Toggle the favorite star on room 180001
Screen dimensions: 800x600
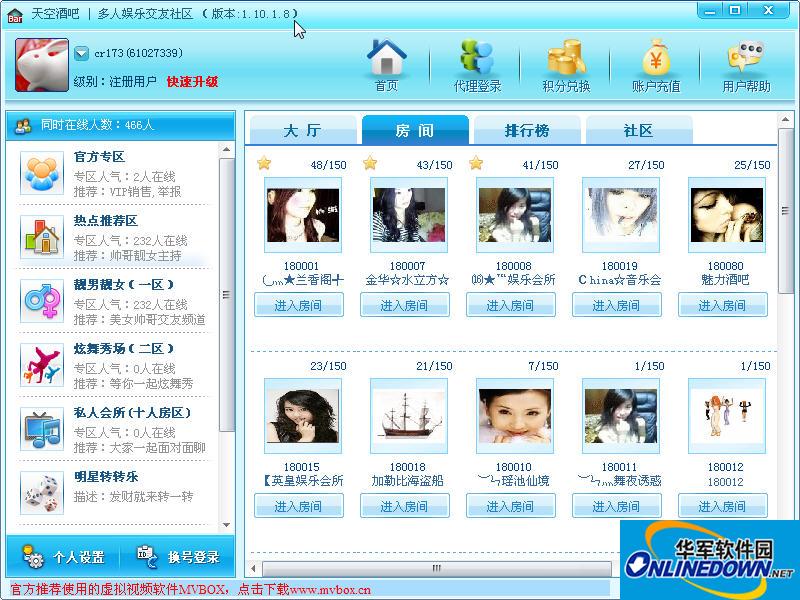pyautogui.click(x=265, y=162)
